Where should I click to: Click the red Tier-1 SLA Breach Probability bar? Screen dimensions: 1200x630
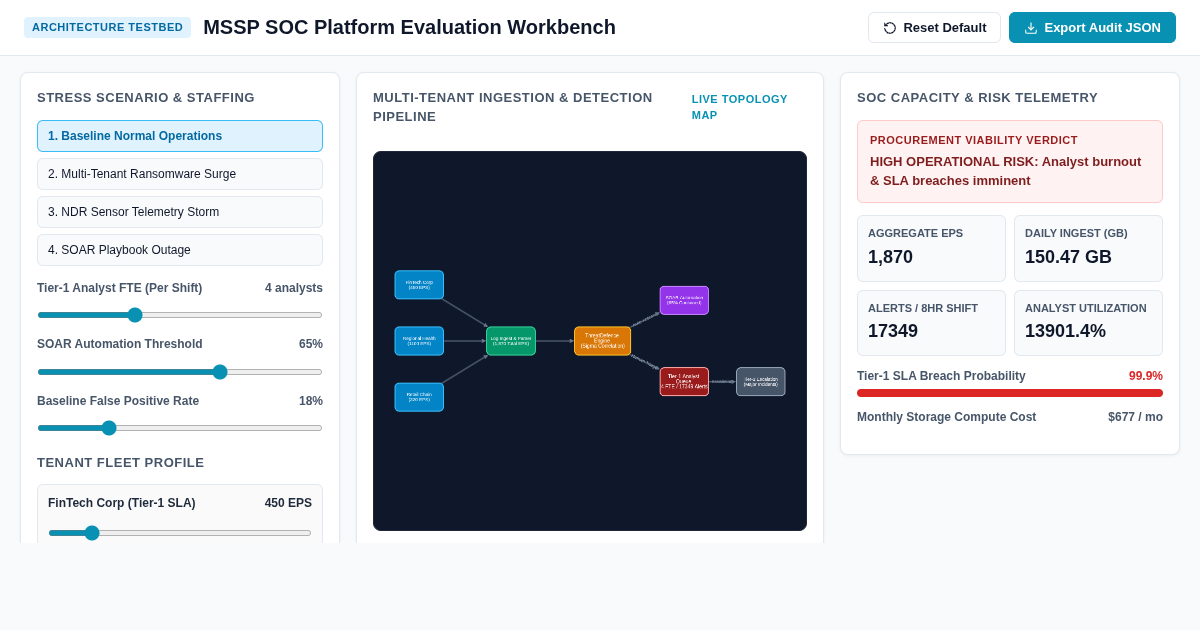coord(1010,393)
